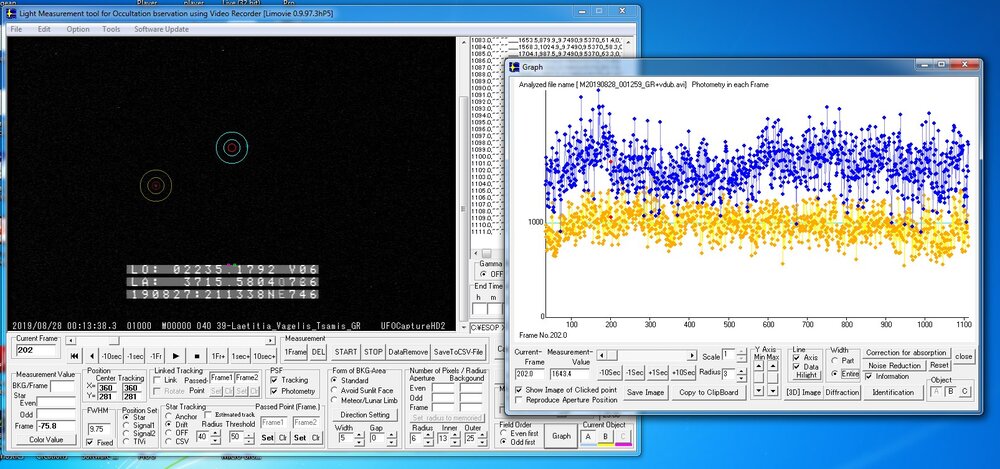Jump to the first frame with rewind icon
This screenshot has height=469, width=1000.
pyautogui.click(x=74, y=355)
